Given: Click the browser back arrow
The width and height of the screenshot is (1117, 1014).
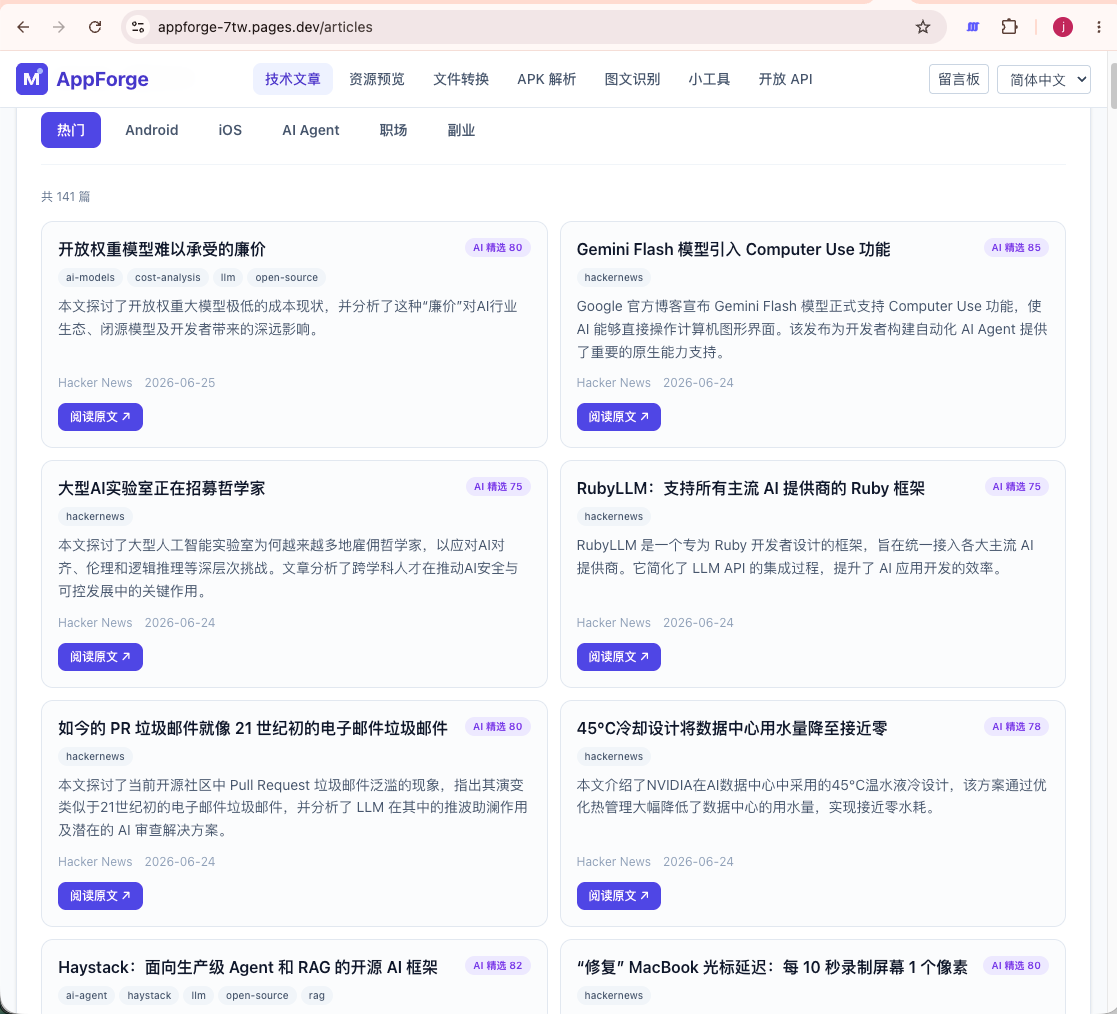Looking at the screenshot, I should tap(23, 27).
